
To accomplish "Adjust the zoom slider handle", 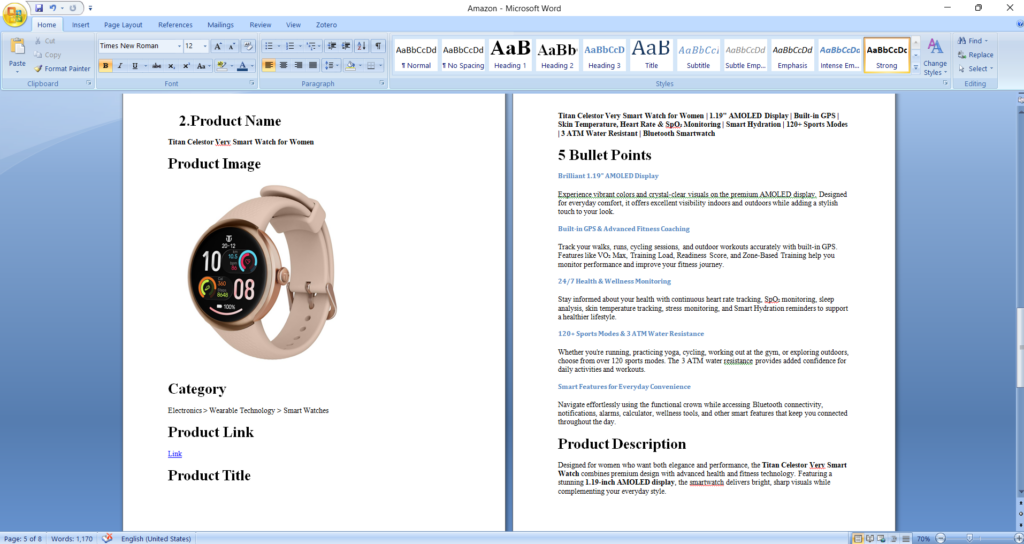I will tap(968, 539).
